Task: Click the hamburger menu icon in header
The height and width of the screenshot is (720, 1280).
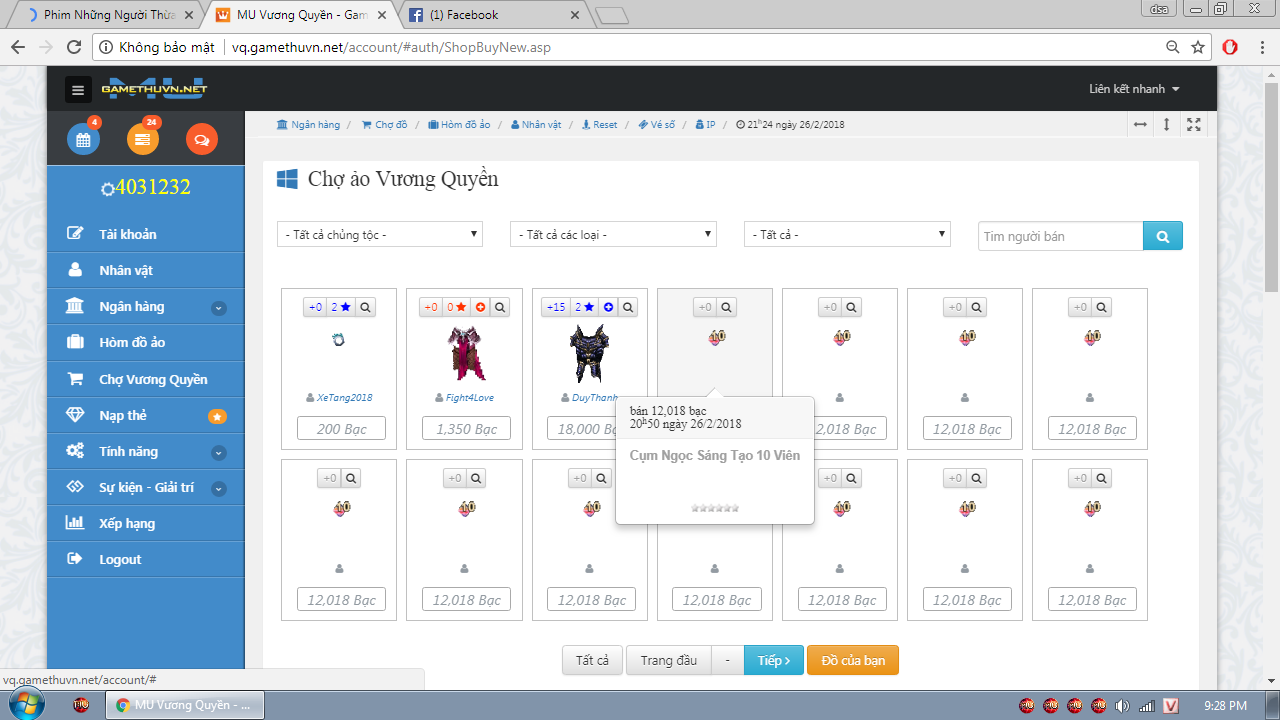Action: pos(78,90)
